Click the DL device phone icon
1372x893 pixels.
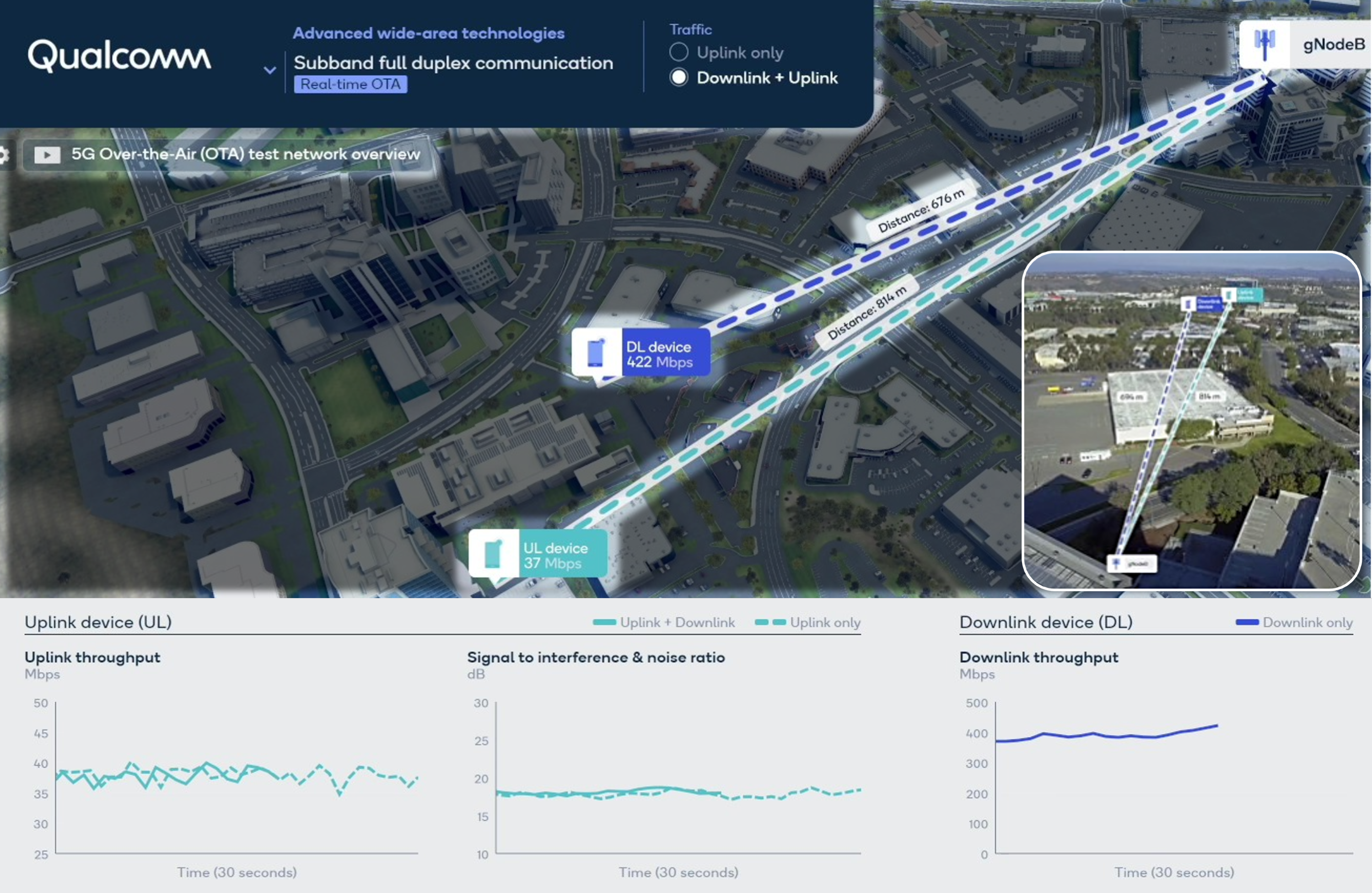596,353
